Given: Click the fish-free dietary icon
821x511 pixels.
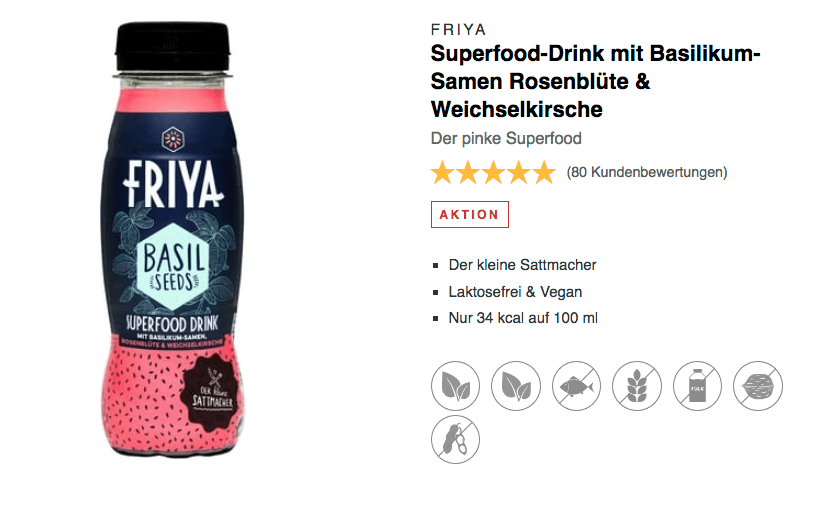Looking at the screenshot, I should [576, 386].
